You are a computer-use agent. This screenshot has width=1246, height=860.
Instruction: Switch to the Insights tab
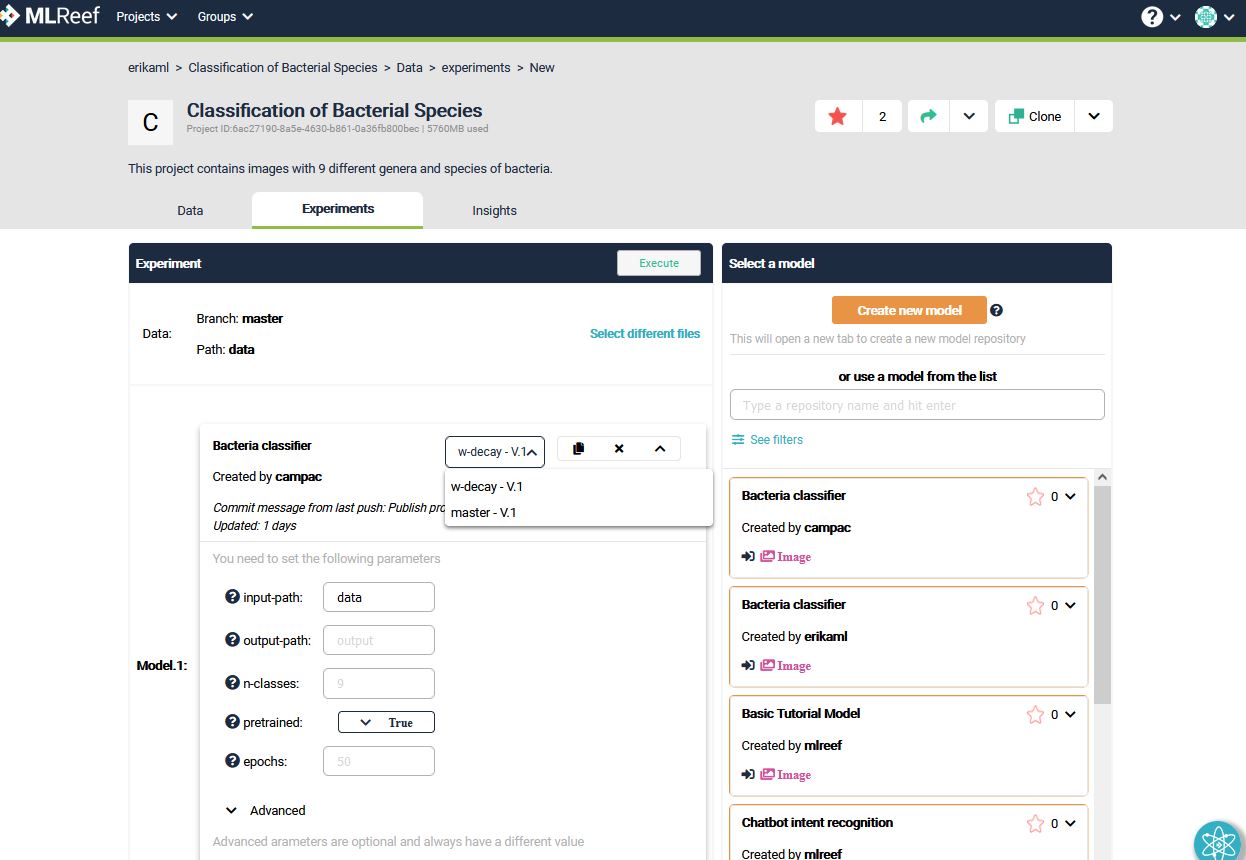pyautogui.click(x=494, y=210)
